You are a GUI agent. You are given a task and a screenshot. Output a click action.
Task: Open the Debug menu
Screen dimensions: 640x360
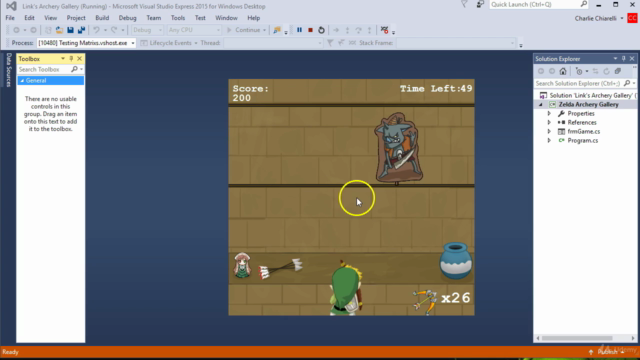pos(127,18)
